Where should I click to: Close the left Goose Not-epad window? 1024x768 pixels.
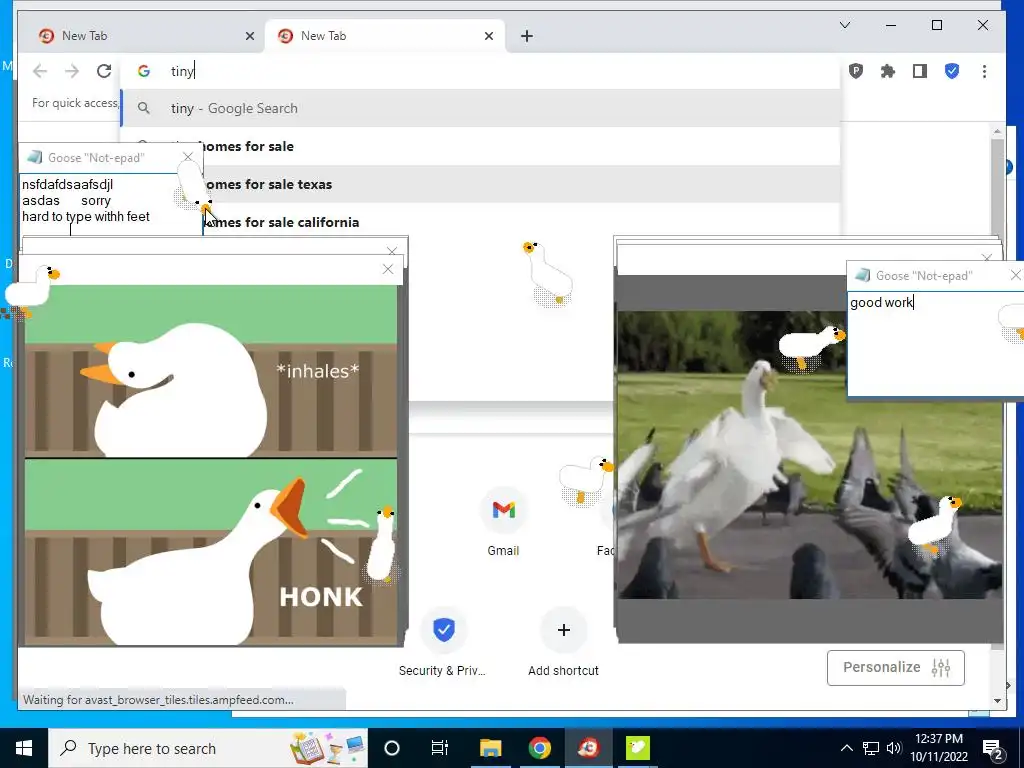coord(188,157)
